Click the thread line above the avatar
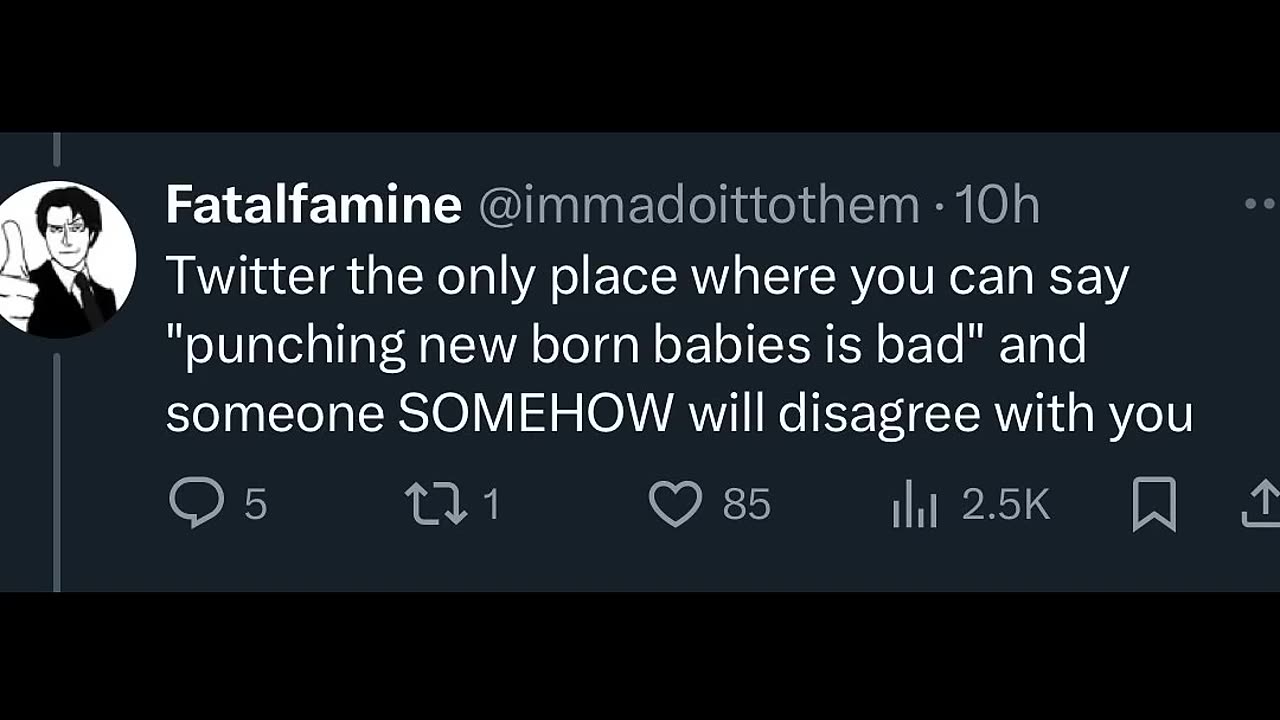1280x720 pixels. (x=57, y=150)
